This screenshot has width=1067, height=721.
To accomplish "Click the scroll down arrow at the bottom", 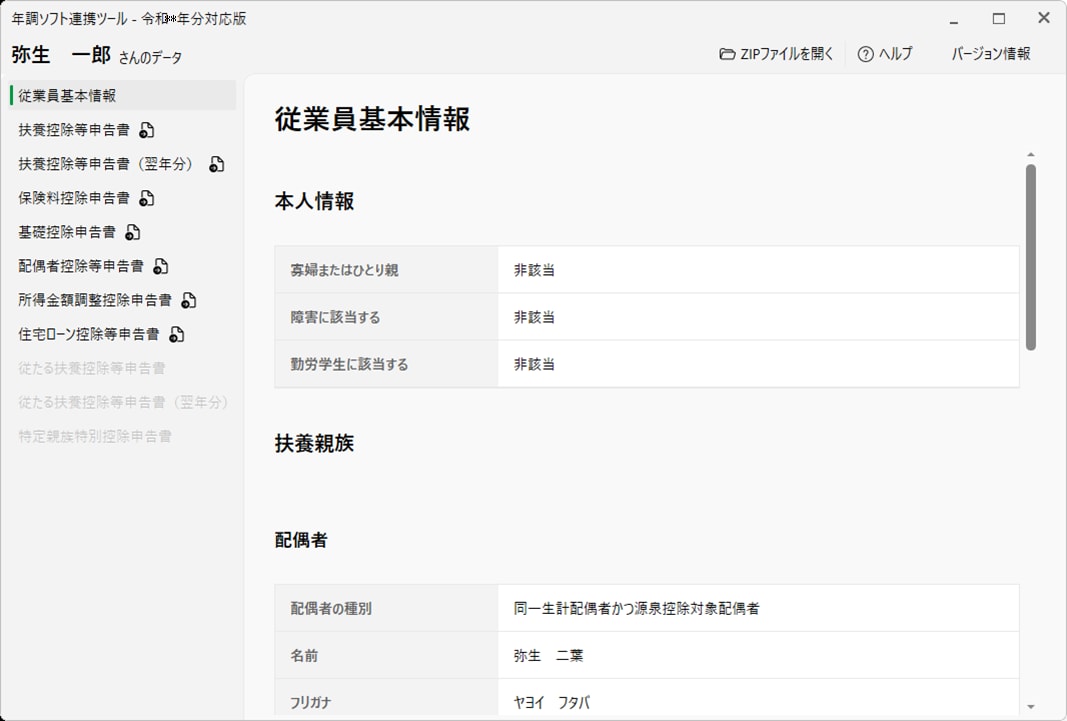I will (x=1031, y=706).
